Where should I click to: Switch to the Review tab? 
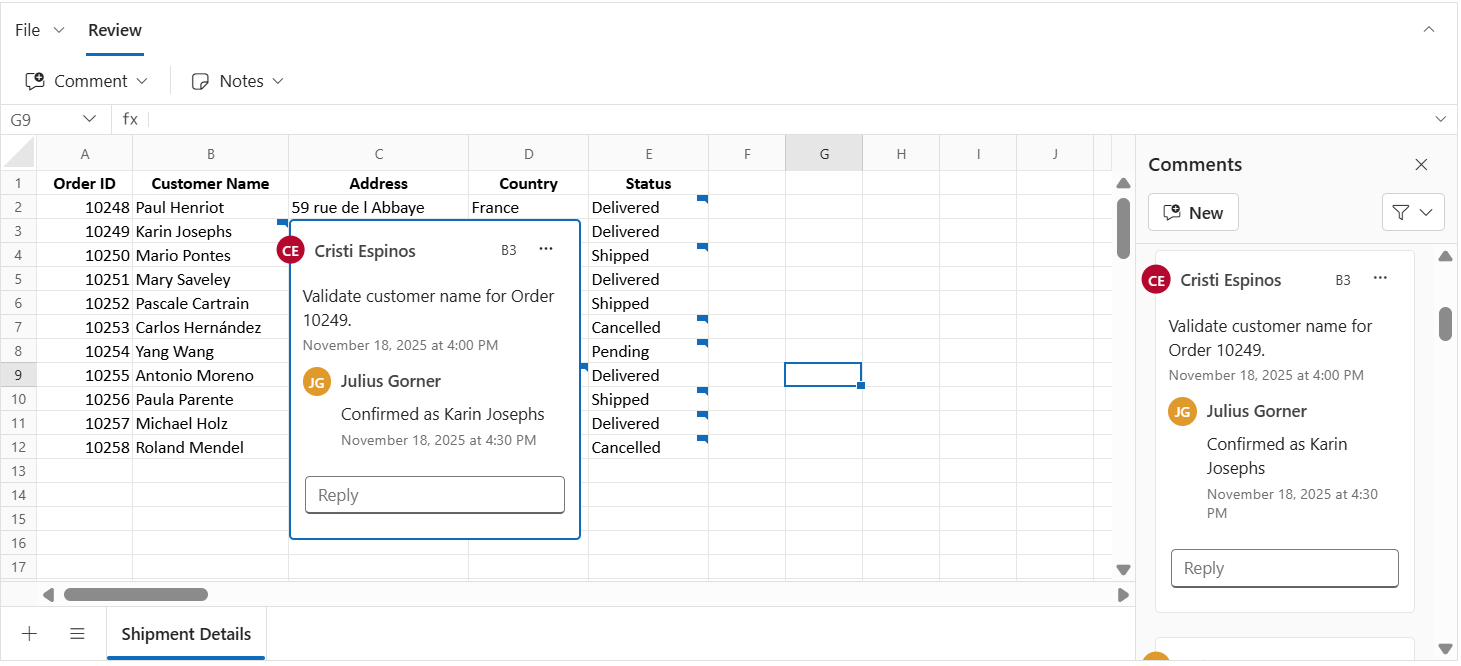[115, 30]
